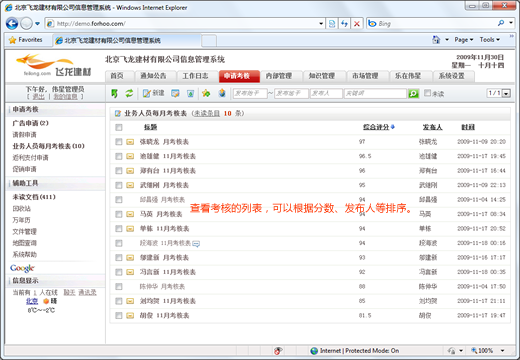520x360 pixels.
Task: Check the box for 张晓龙 月考核表 row
Action: pos(119,142)
